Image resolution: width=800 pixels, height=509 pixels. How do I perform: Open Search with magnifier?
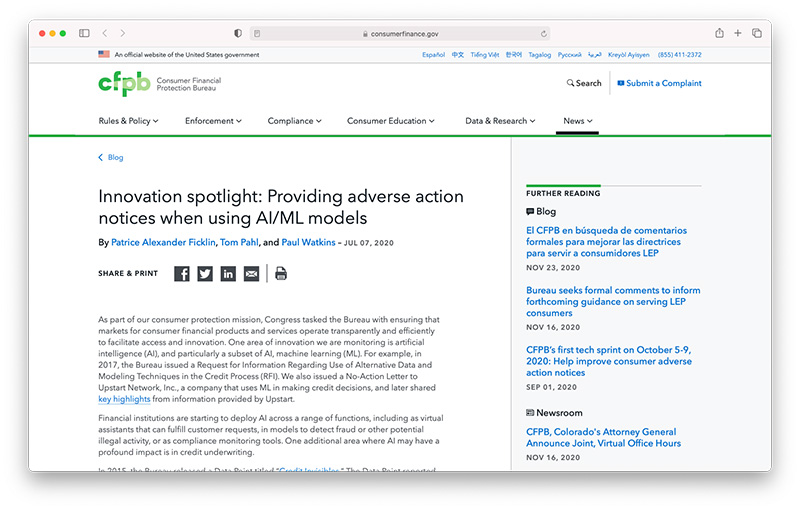584,83
